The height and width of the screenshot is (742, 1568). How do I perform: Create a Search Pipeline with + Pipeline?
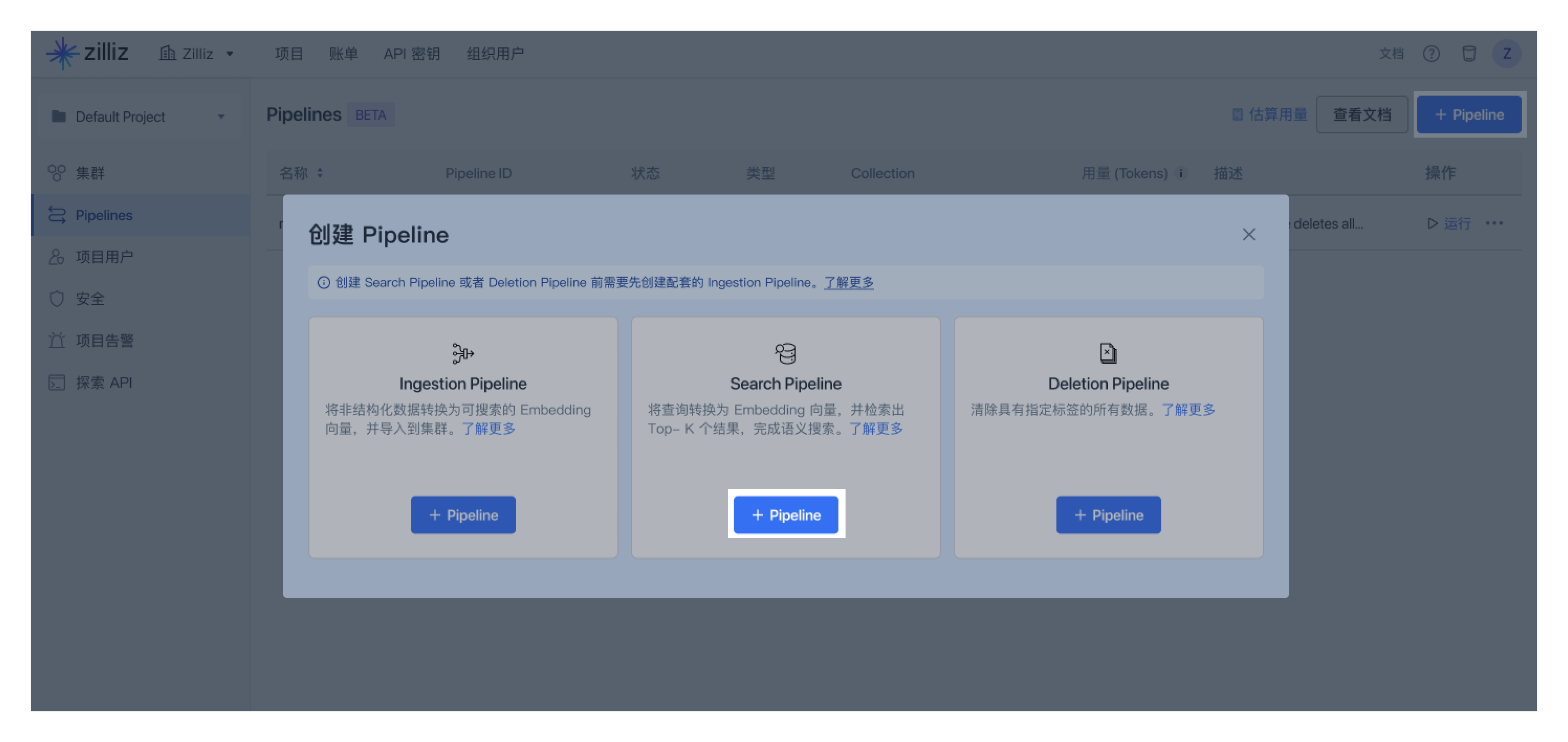click(x=785, y=514)
